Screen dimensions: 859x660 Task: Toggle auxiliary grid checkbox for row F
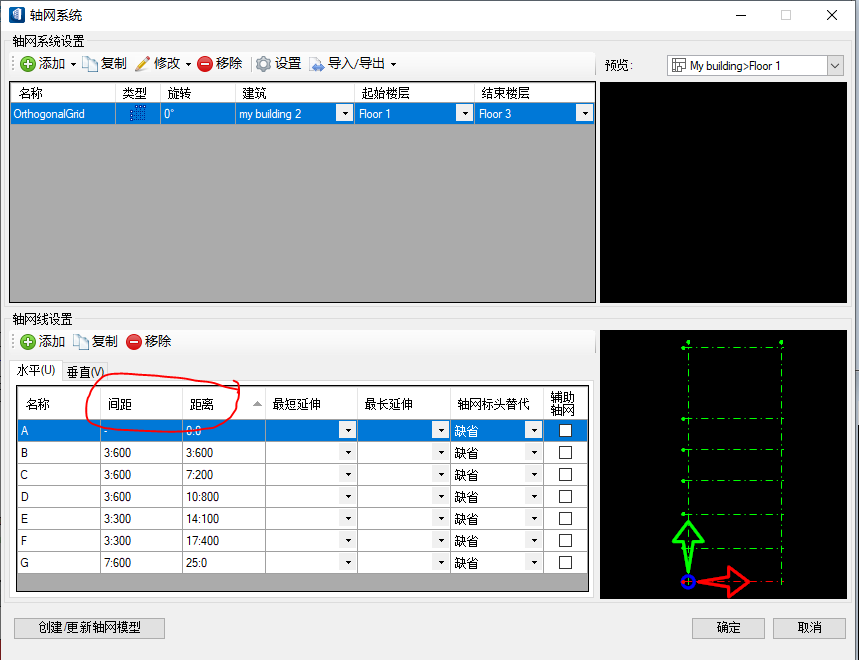565,541
